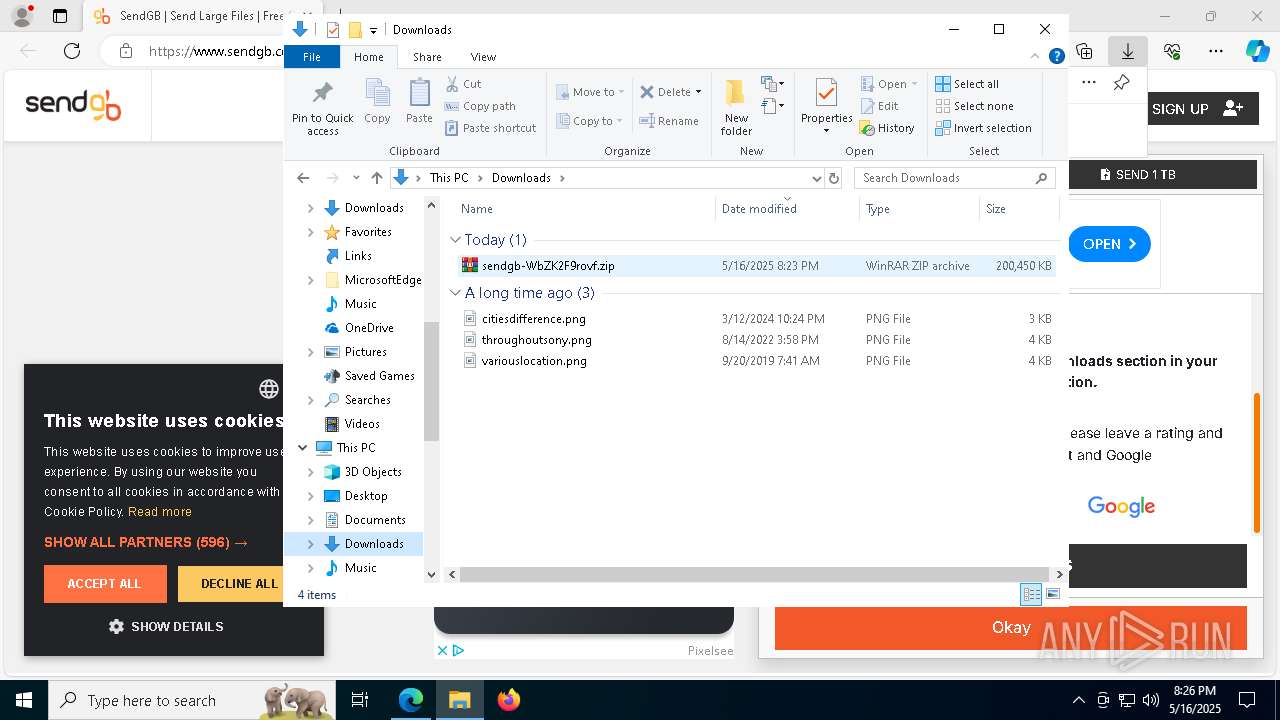Open Firefox from the taskbar
The image size is (1280, 720).
coord(509,700)
